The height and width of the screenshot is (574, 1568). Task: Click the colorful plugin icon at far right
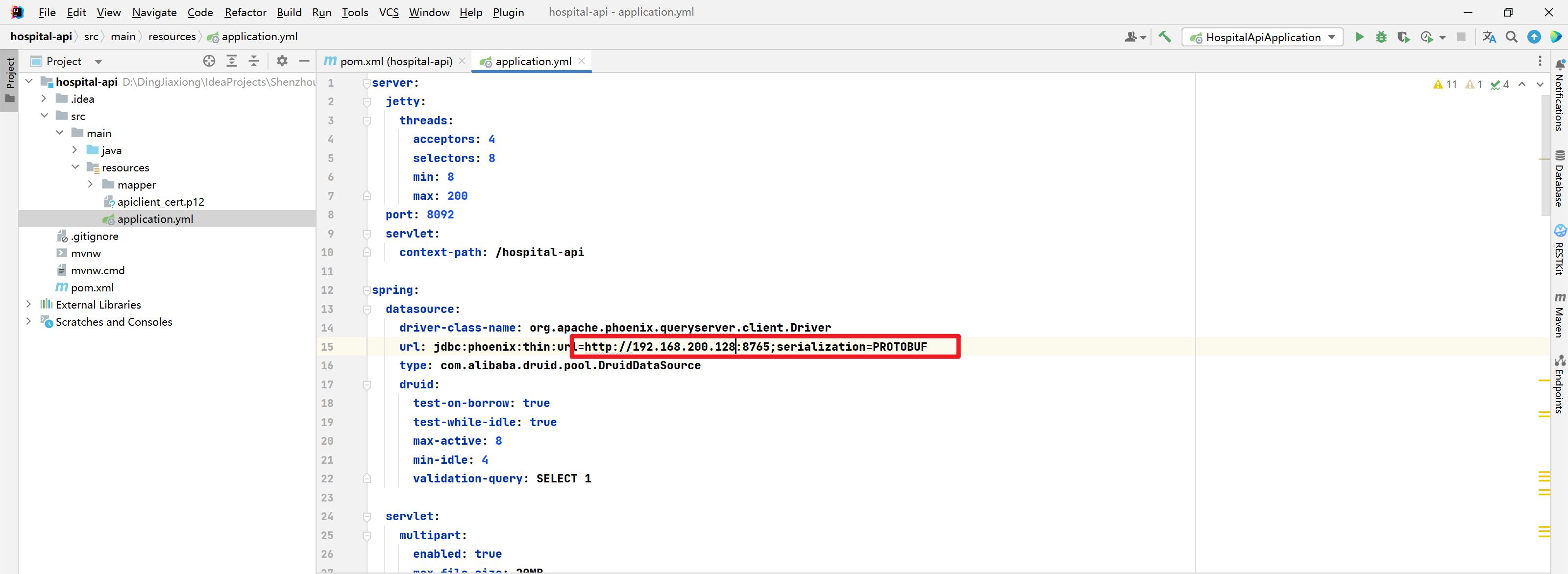click(1556, 37)
